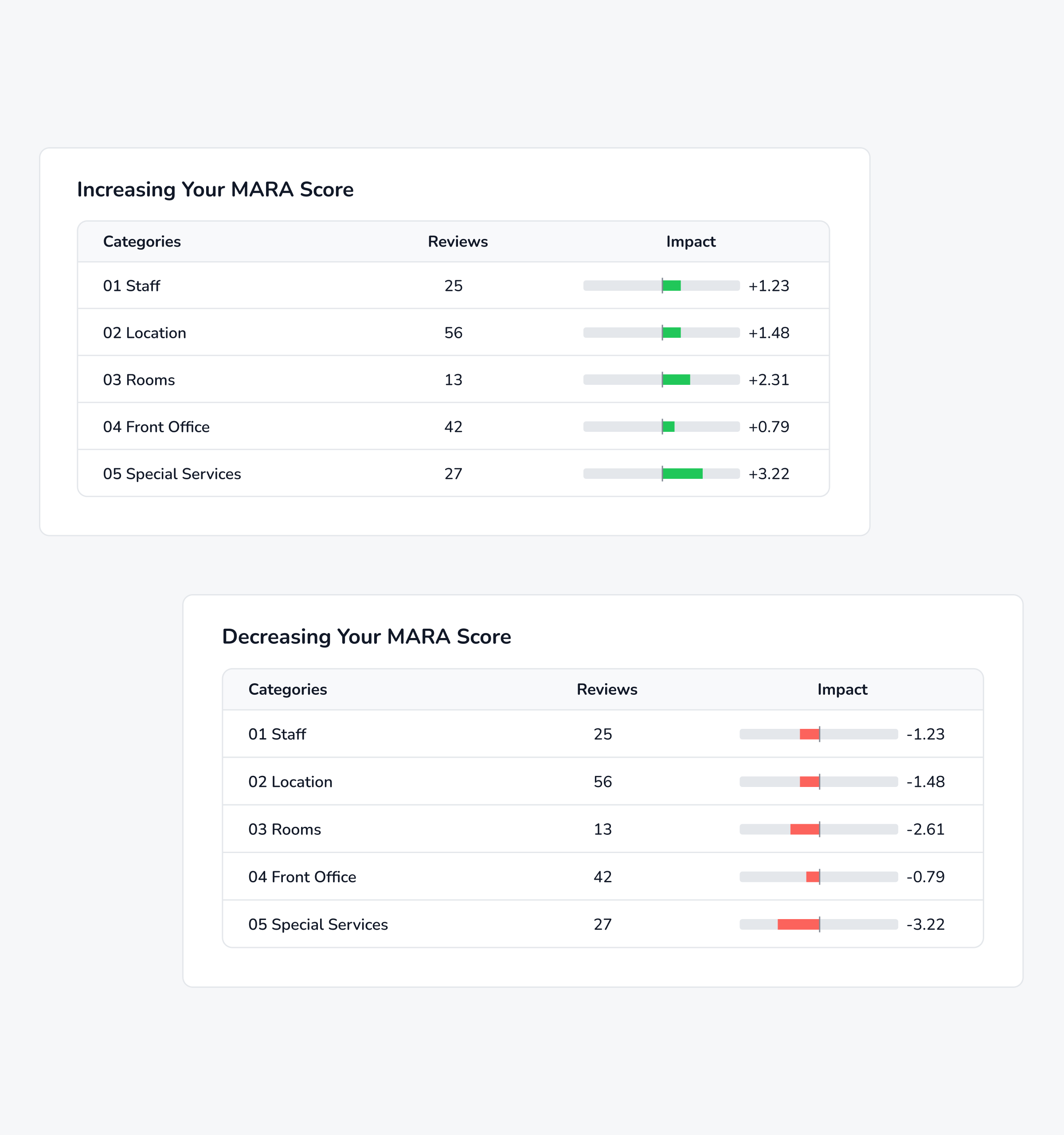This screenshot has width=1064, height=1135.
Task: Click green impact bar for +0.79
Action: pyautogui.click(x=669, y=427)
